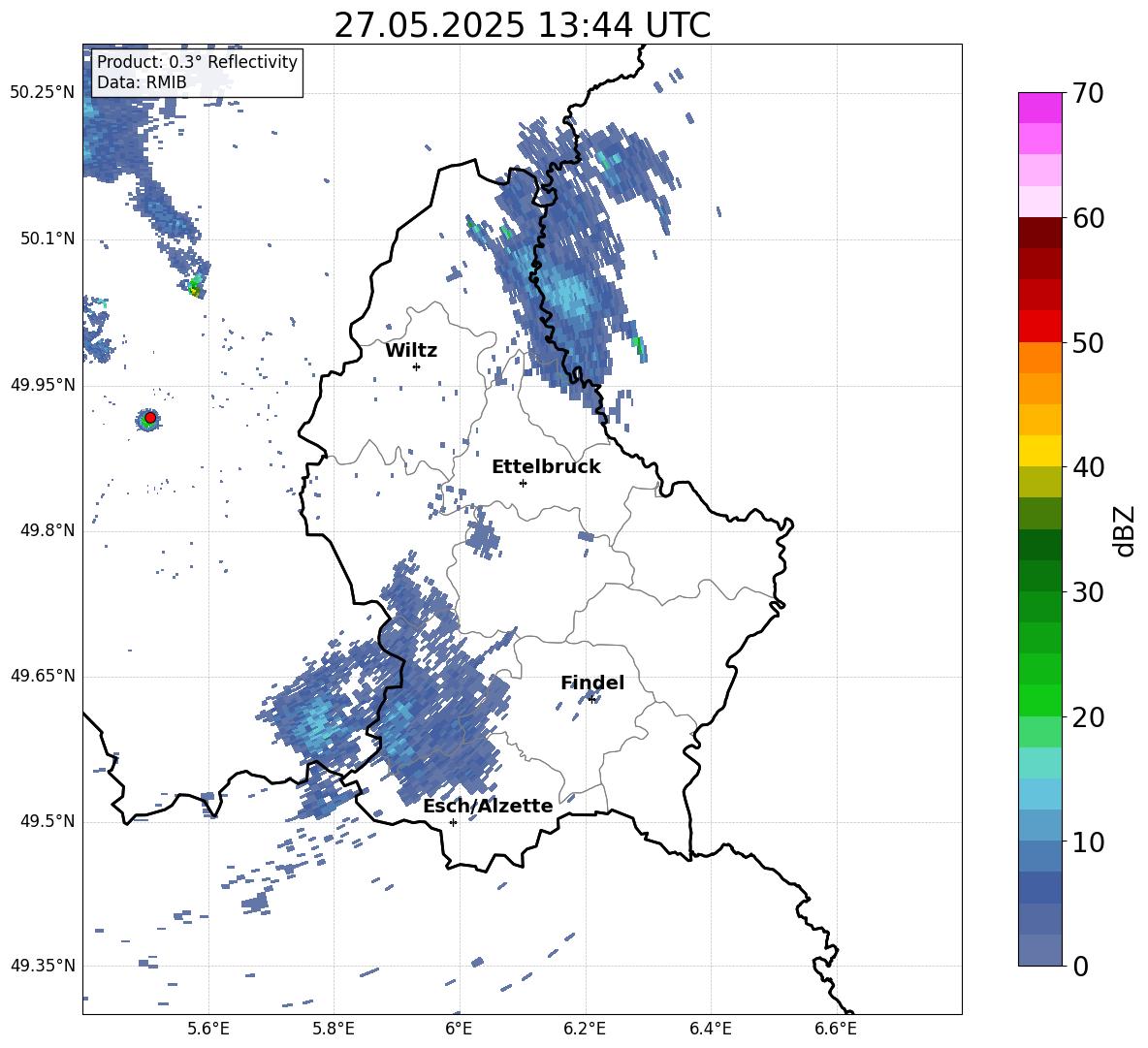Viewport: 1148px width, 1048px height.
Task: Click the yellow colorbar segment at 40
Action: 1039,452
